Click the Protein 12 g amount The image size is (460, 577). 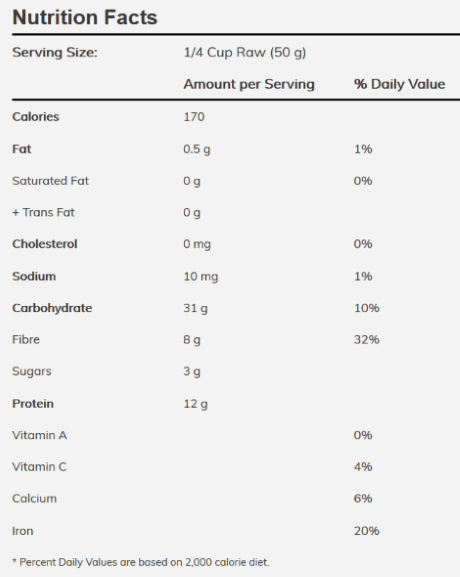point(195,404)
